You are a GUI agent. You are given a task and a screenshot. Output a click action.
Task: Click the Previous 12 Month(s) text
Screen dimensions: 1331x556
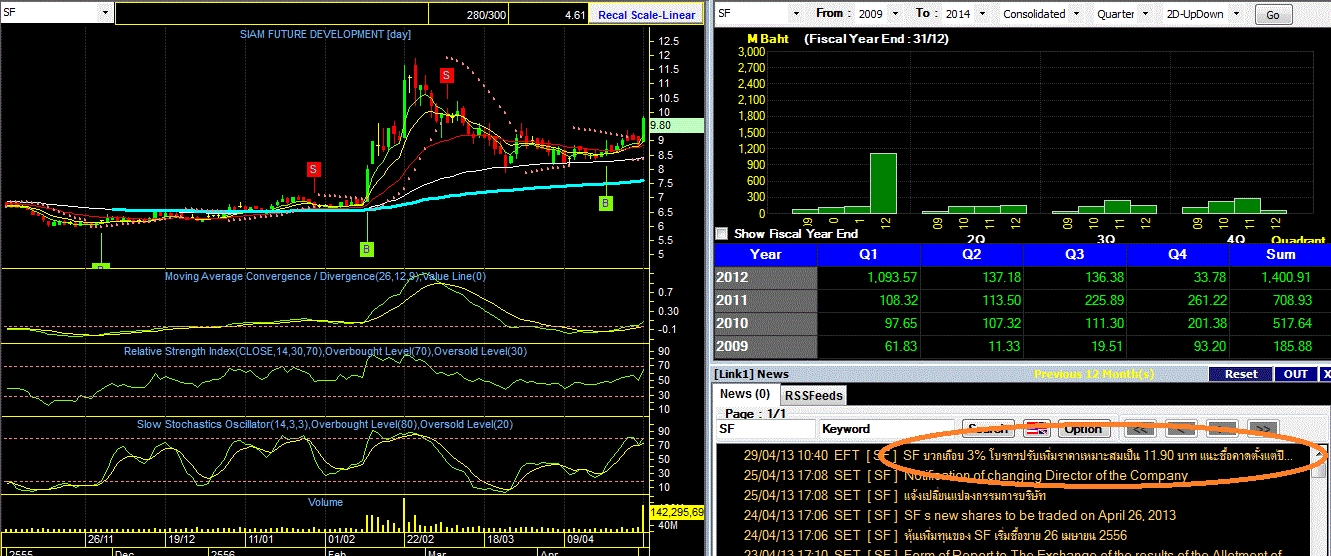pyautogui.click(x=1094, y=374)
